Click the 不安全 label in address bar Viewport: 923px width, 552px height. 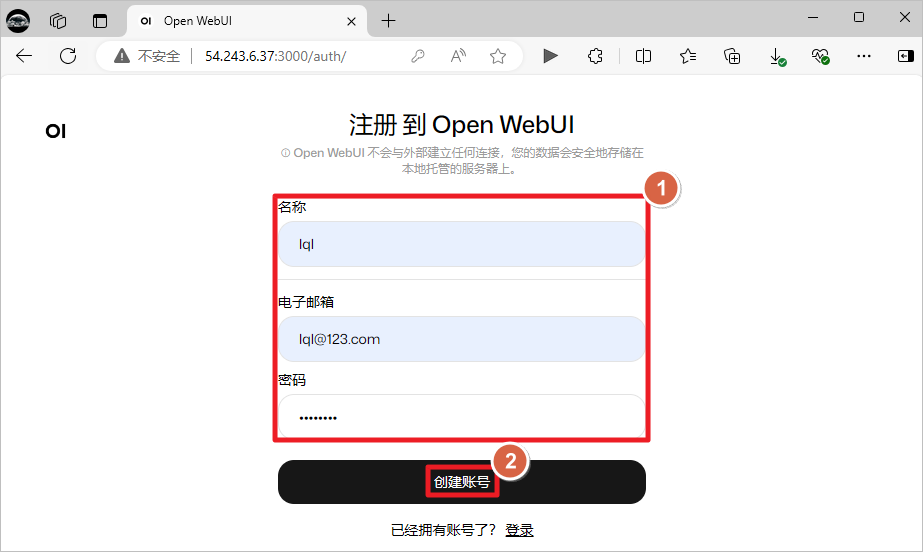[x=159, y=56]
